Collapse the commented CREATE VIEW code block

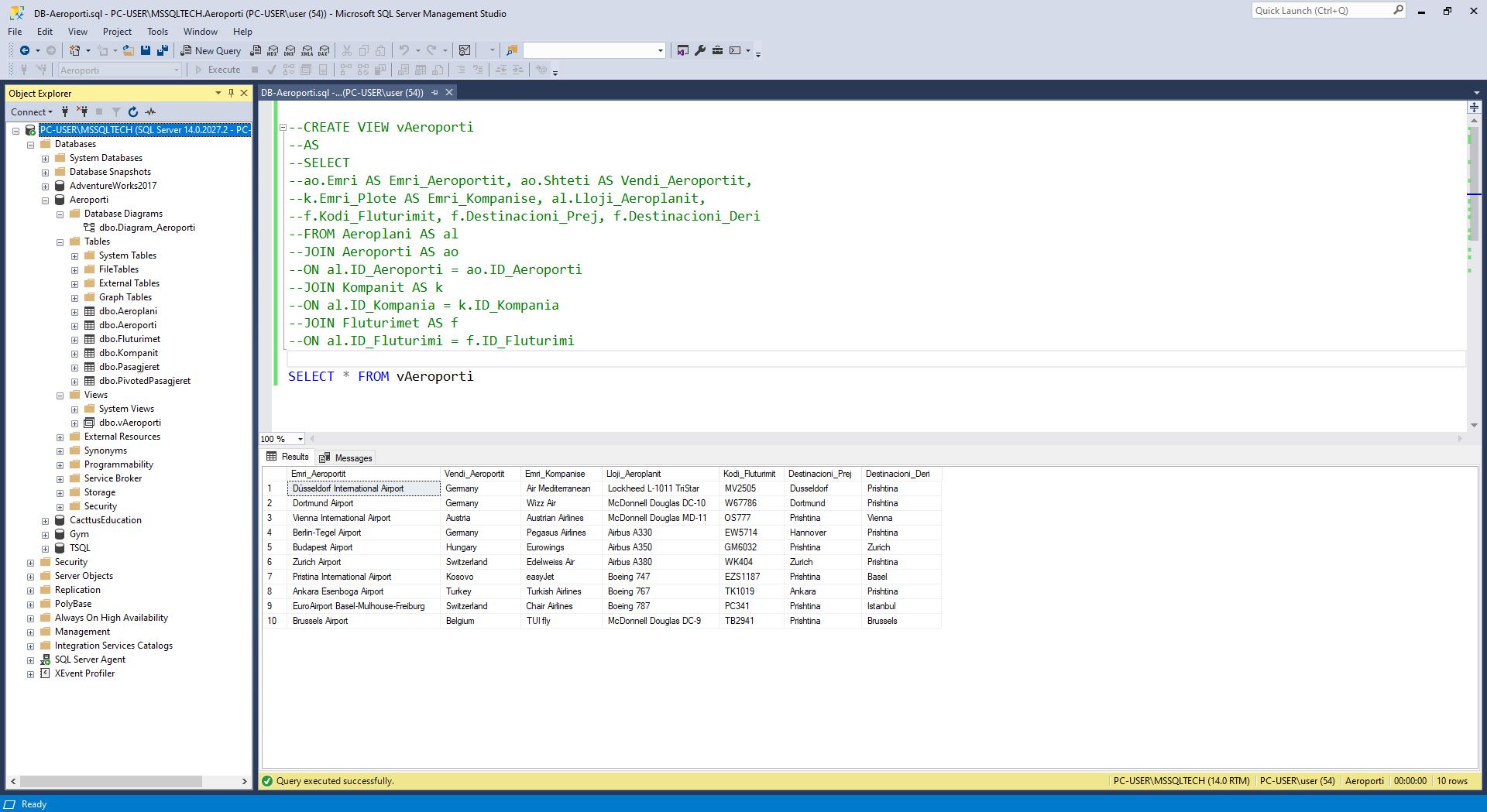[283, 128]
